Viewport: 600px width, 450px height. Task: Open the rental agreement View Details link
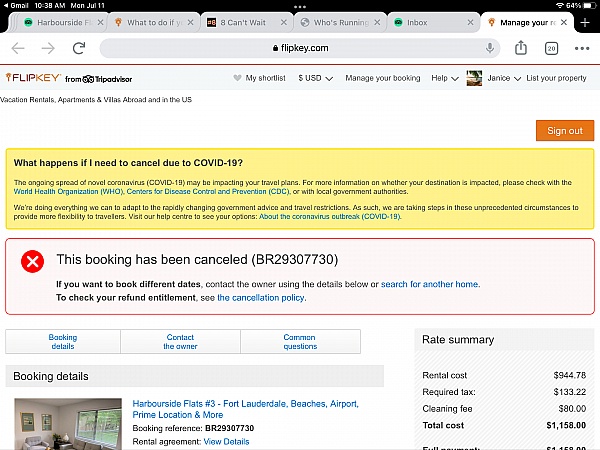click(x=226, y=442)
